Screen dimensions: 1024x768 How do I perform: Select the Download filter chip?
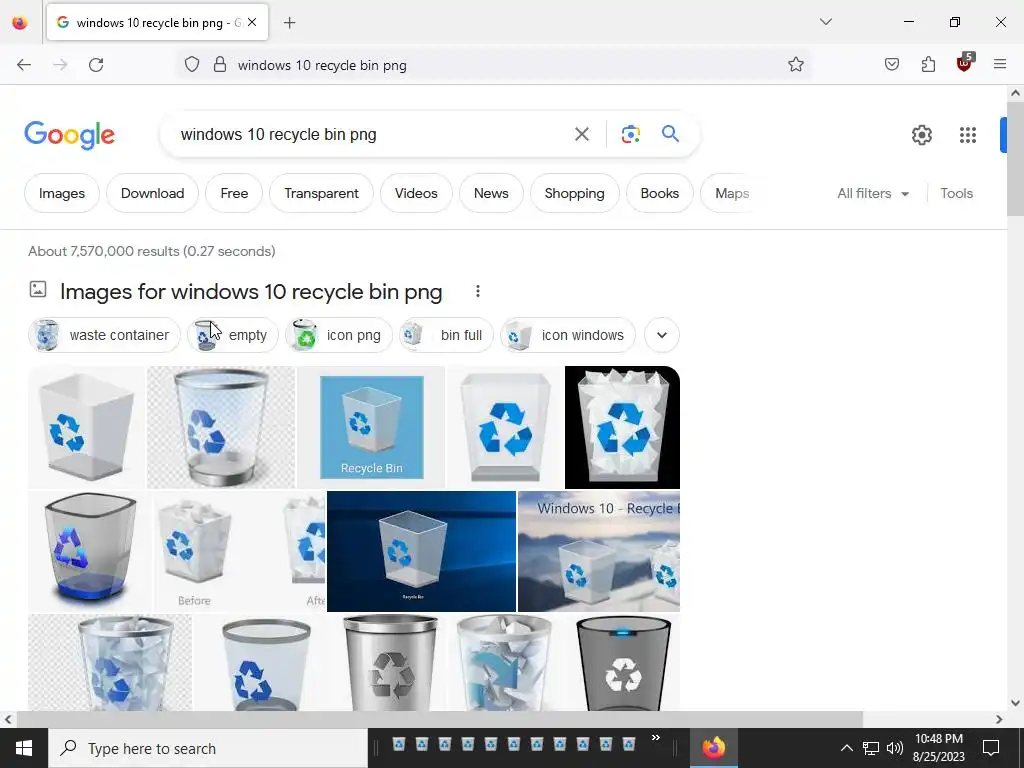tap(152, 193)
